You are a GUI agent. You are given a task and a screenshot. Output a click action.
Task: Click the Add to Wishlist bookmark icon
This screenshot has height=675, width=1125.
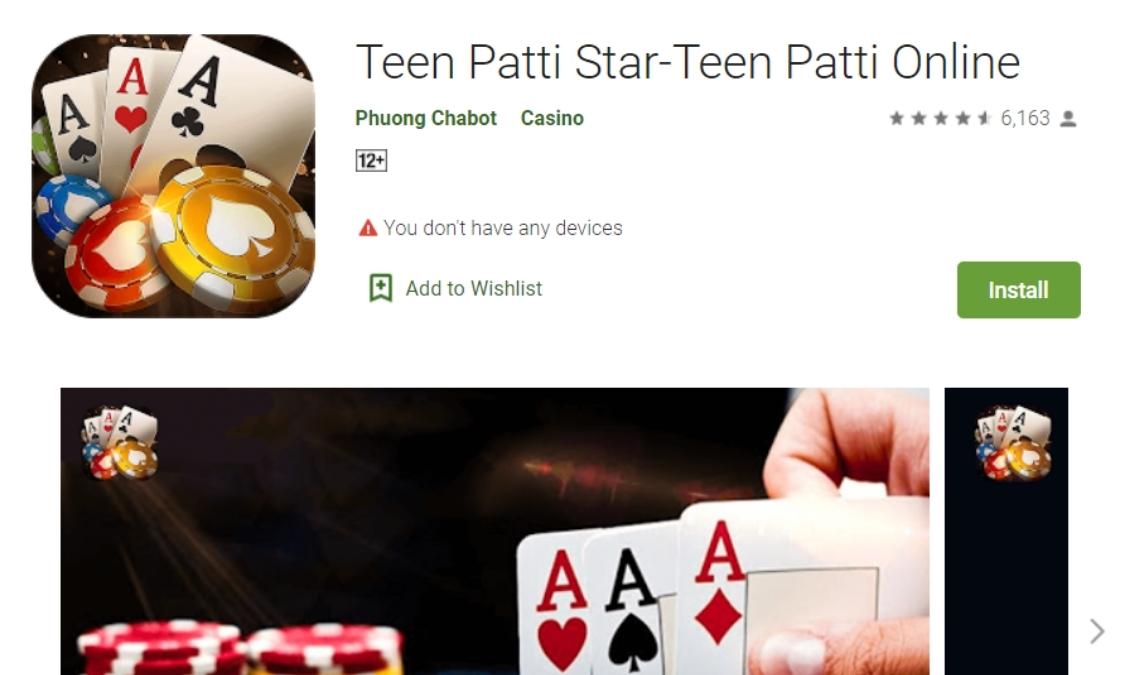pyautogui.click(x=380, y=288)
